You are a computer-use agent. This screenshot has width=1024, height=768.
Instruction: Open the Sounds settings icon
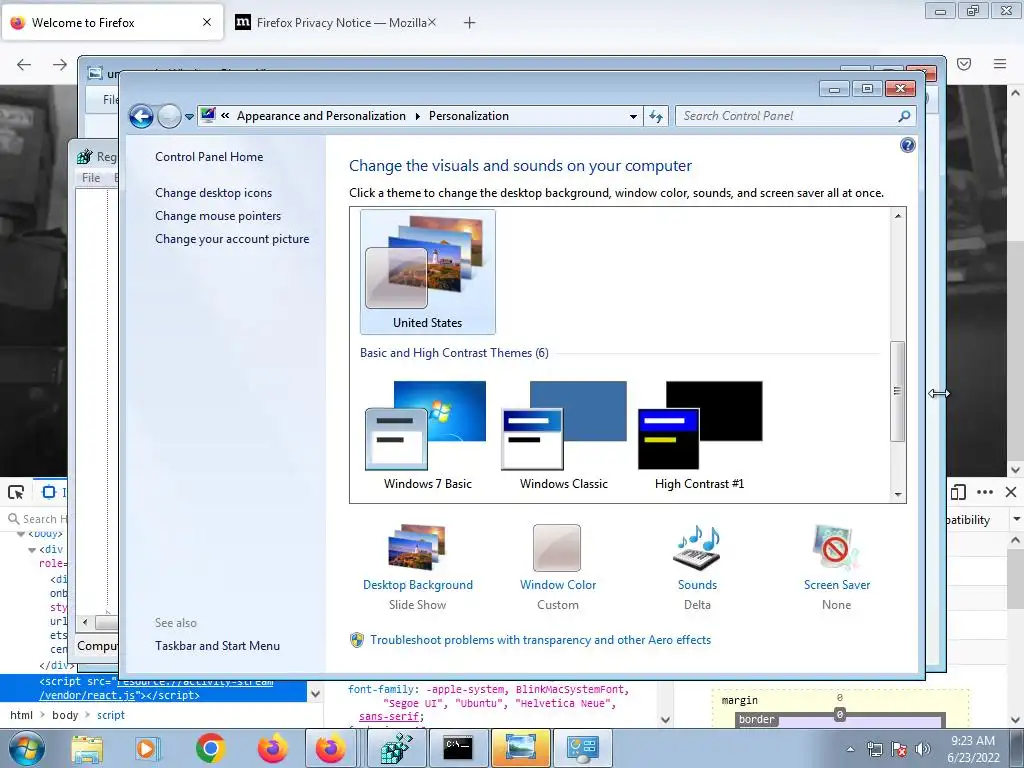tap(697, 547)
